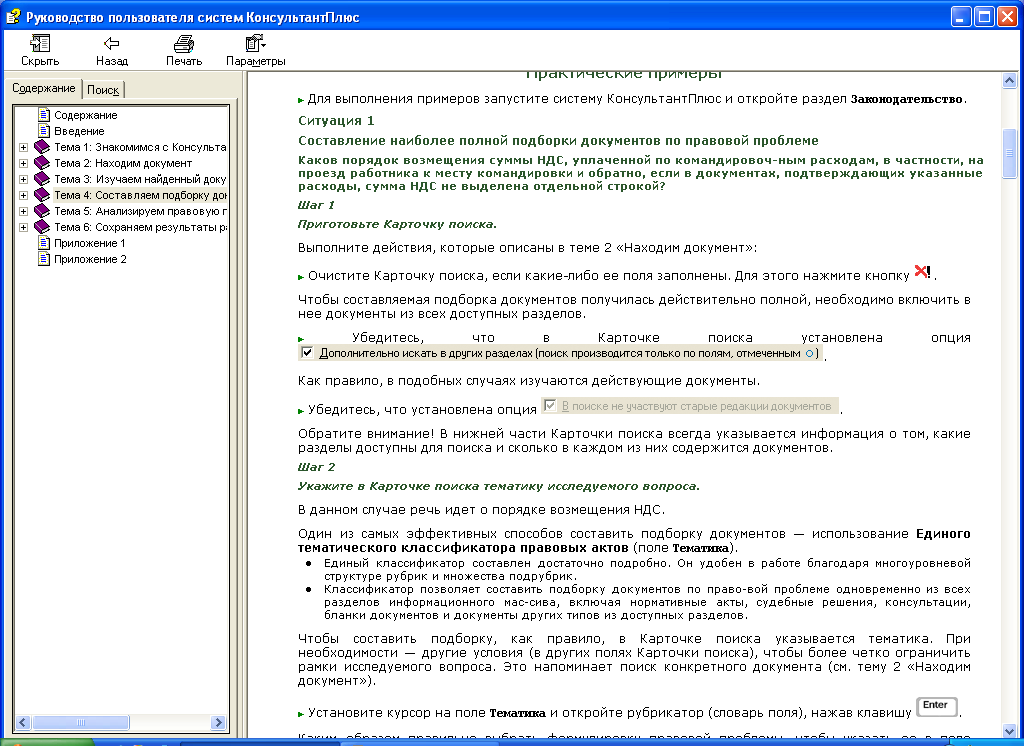
Task: Click the tree pane scroll right arrow
Action: 218,722
